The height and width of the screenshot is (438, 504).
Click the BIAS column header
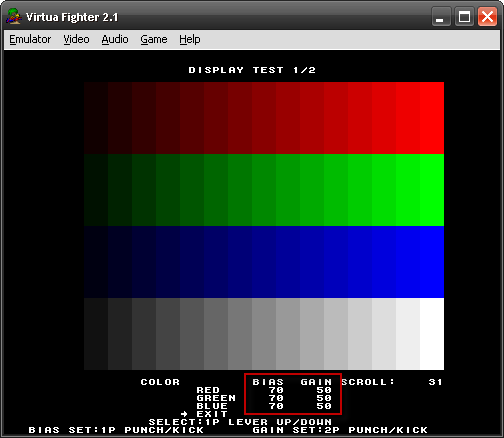(x=268, y=382)
